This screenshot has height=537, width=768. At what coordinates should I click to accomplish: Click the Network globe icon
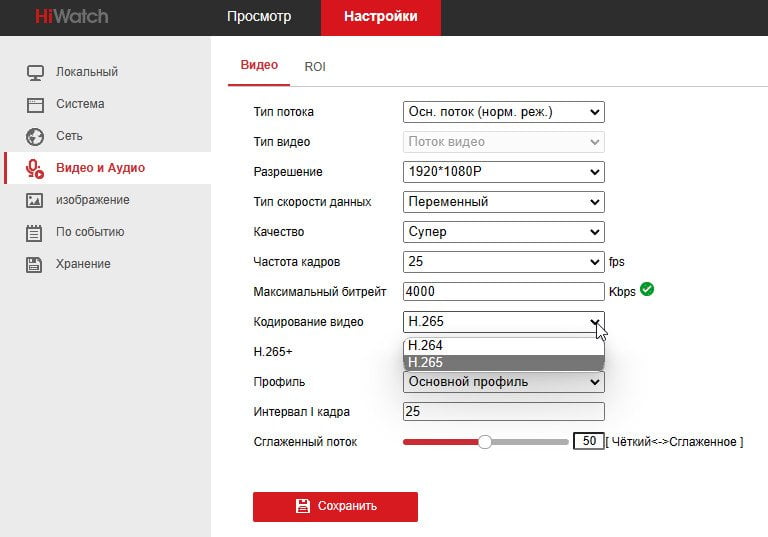click(35, 137)
